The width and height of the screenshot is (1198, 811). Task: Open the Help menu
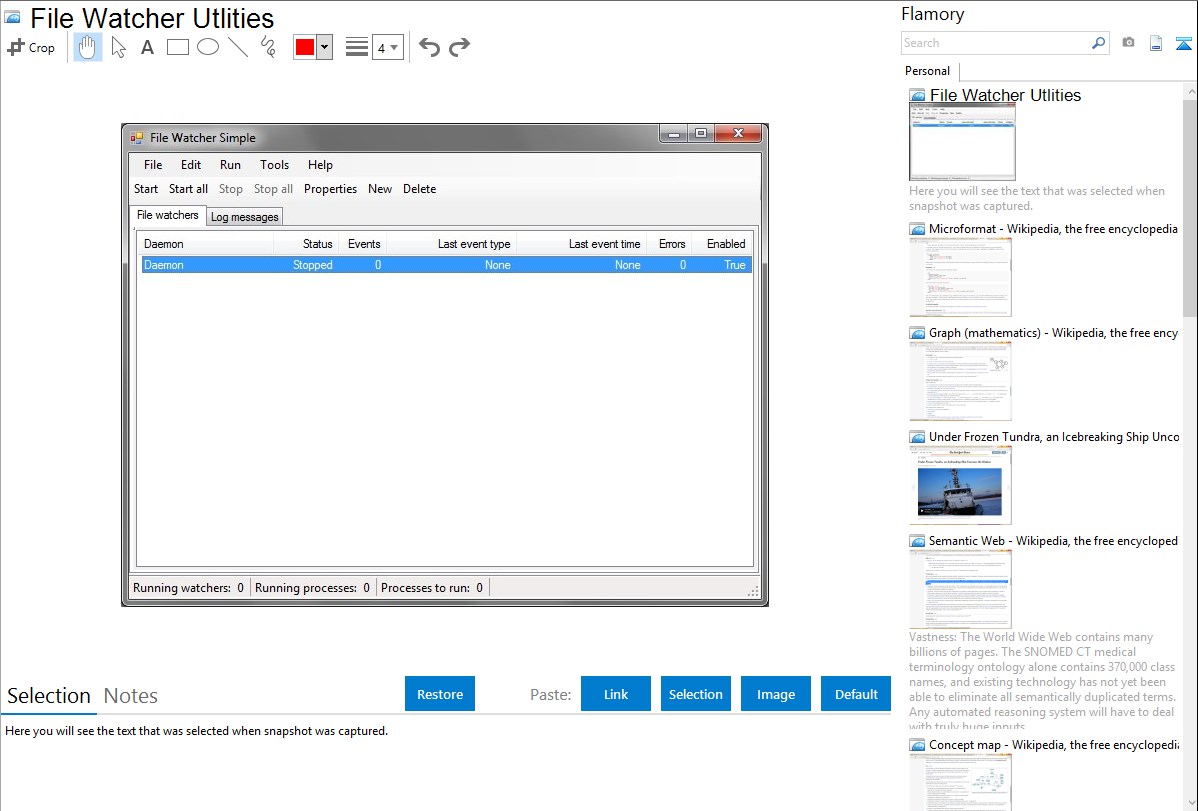pos(320,164)
